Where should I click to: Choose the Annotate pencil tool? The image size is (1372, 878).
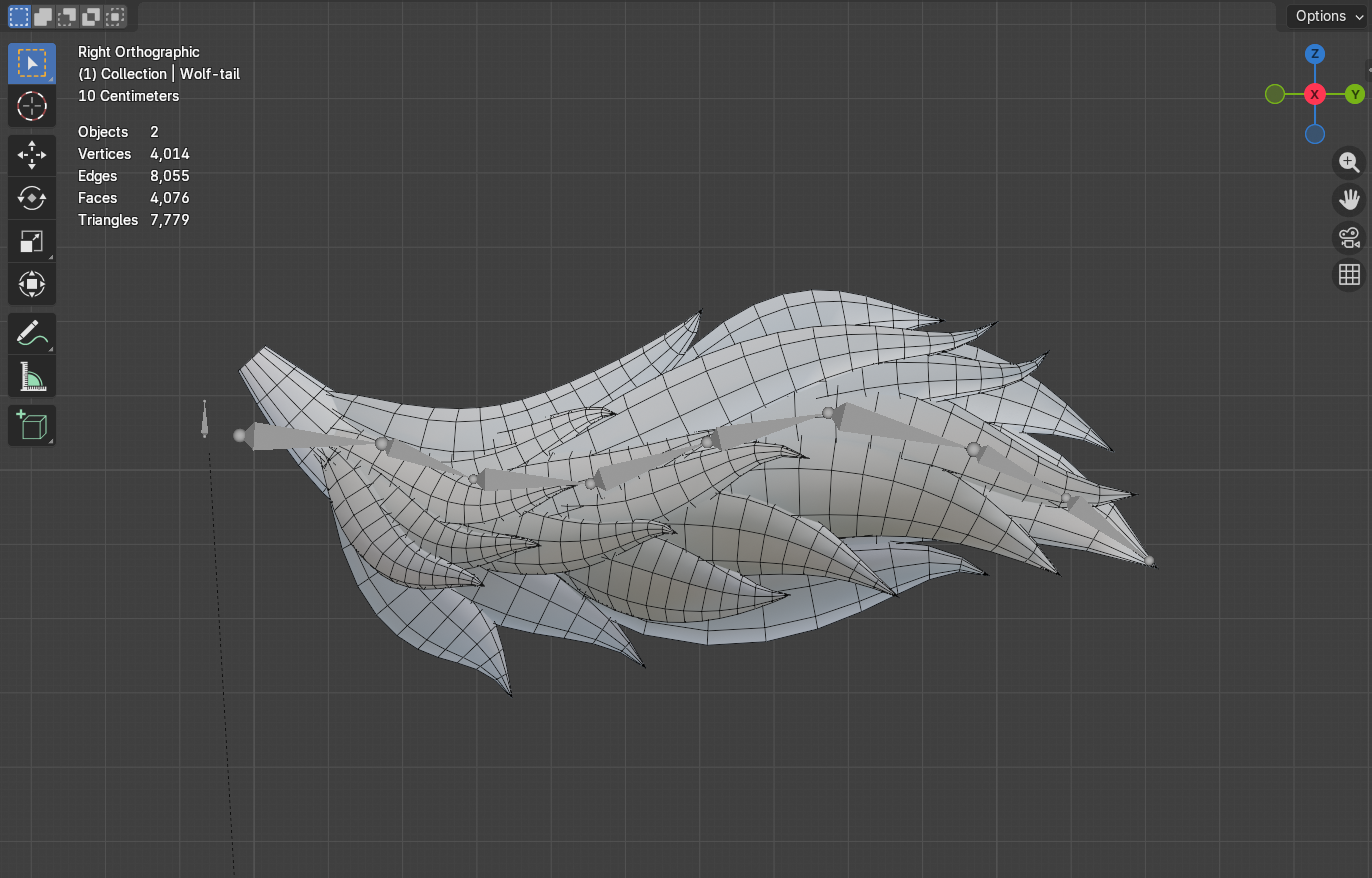pos(32,333)
